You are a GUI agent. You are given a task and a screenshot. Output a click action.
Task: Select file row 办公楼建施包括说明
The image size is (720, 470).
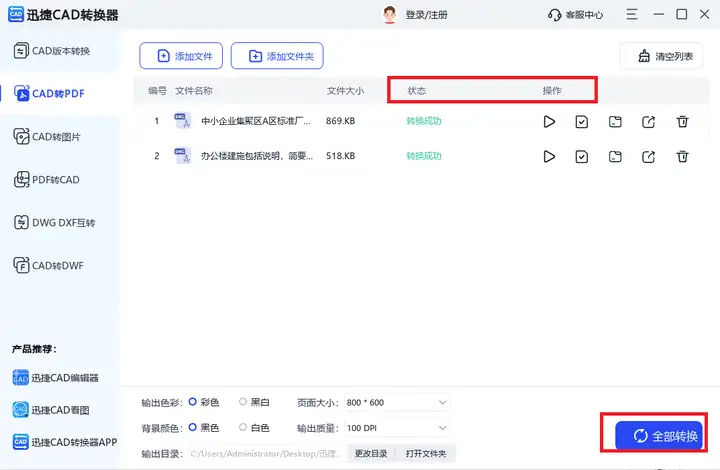pyautogui.click(x=422, y=156)
